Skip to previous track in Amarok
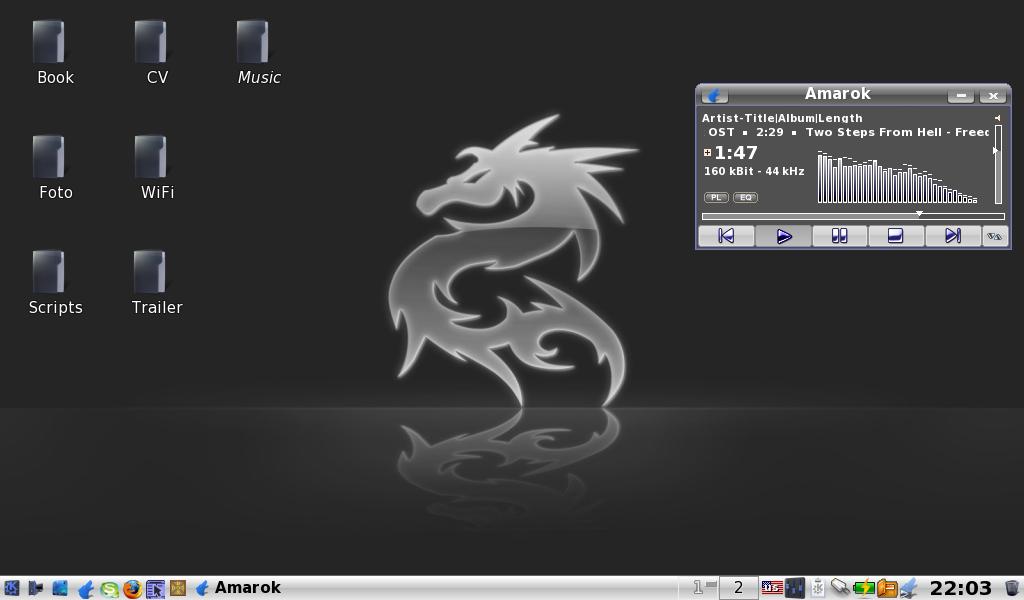The height and width of the screenshot is (600, 1024). (726, 236)
